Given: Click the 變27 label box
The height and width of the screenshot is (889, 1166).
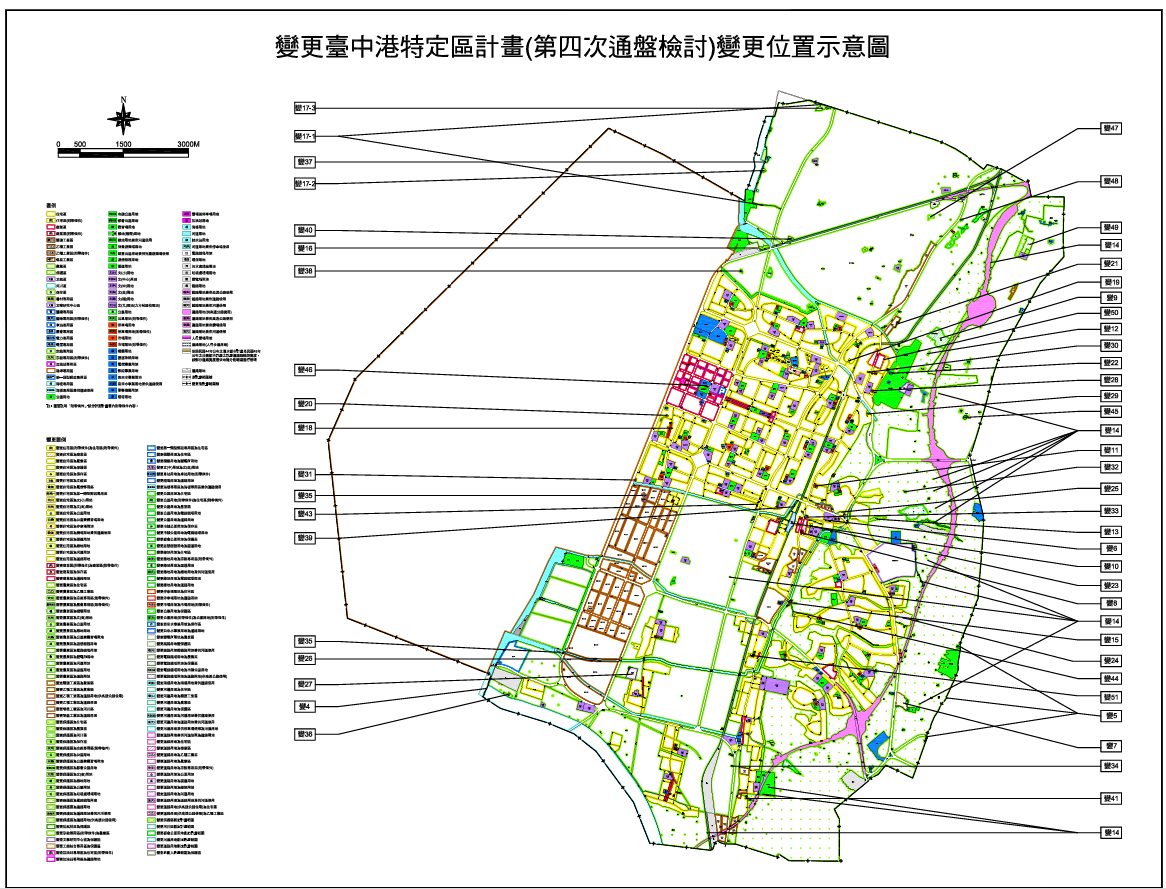Looking at the screenshot, I should click(x=306, y=685).
